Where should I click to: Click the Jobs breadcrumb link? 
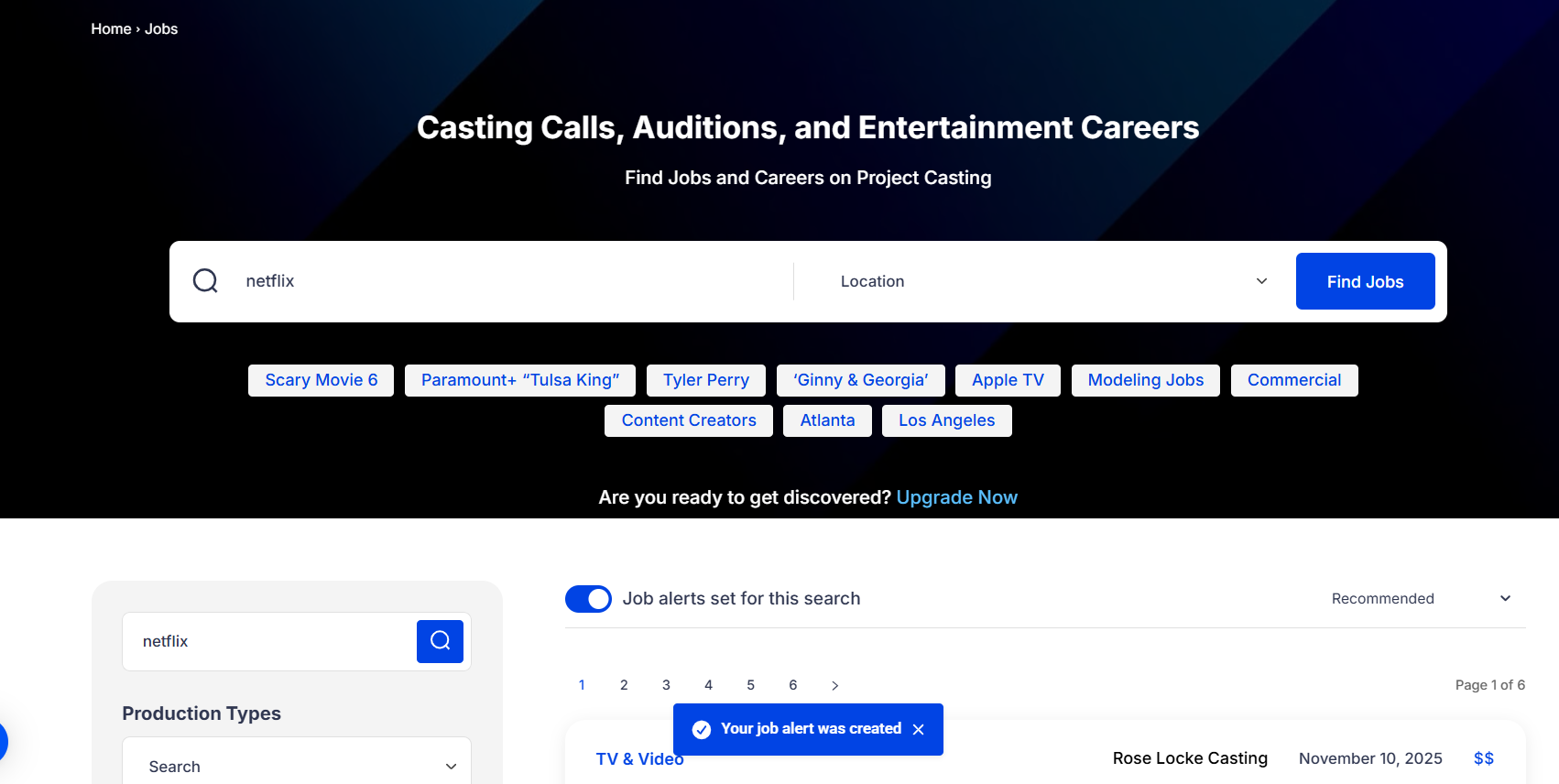pyautogui.click(x=161, y=29)
